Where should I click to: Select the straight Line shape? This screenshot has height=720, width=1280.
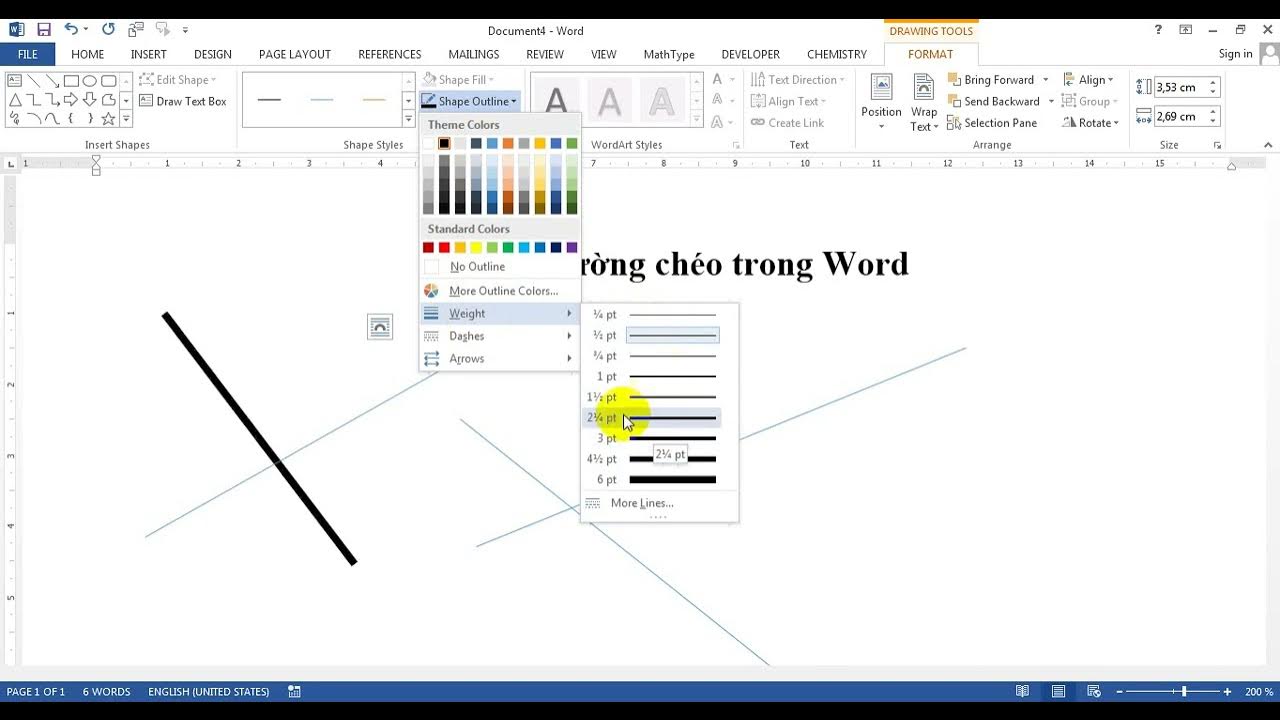click(33, 81)
